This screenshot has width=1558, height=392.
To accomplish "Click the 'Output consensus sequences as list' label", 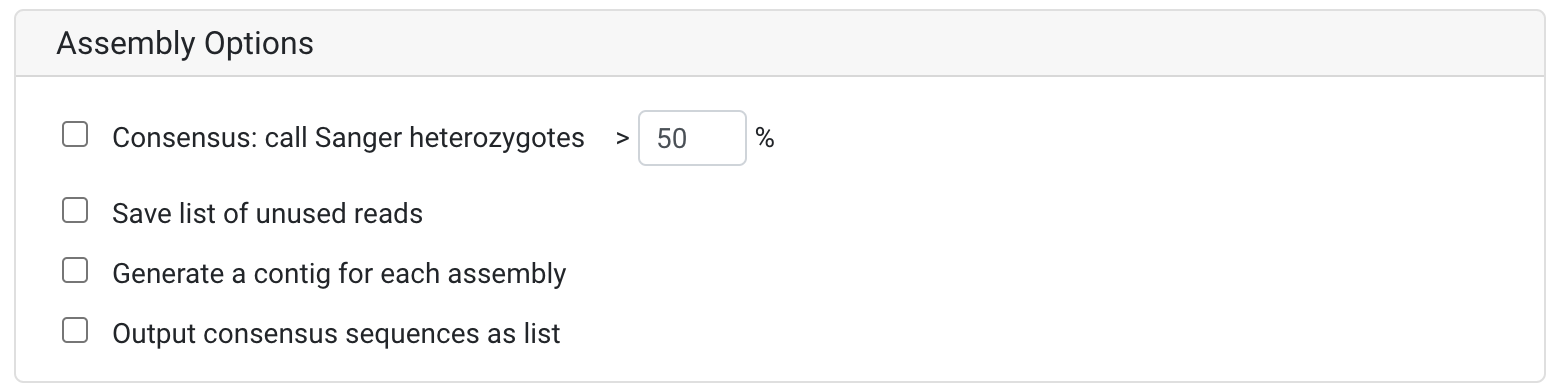I will [x=336, y=333].
